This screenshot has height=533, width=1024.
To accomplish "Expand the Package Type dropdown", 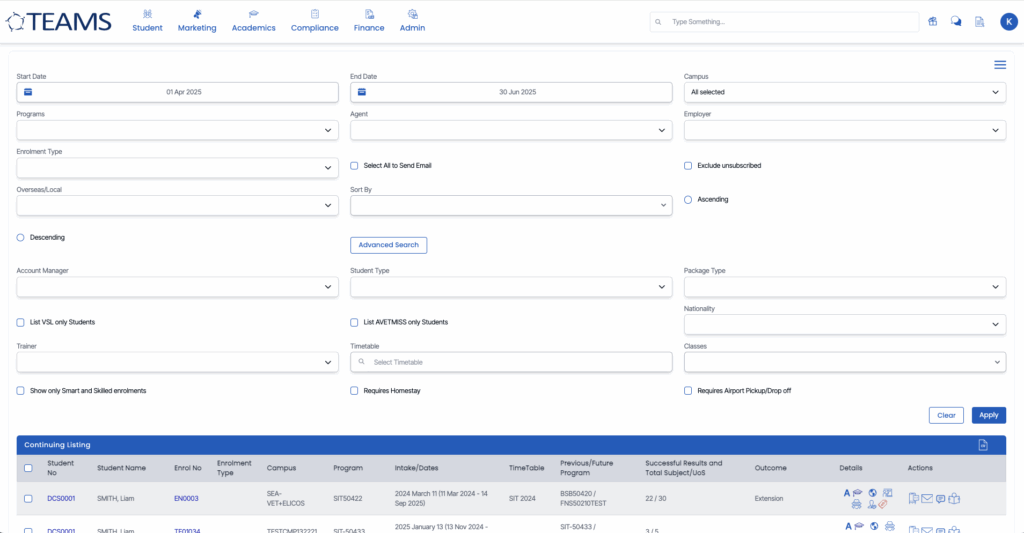I will [844, 287].
